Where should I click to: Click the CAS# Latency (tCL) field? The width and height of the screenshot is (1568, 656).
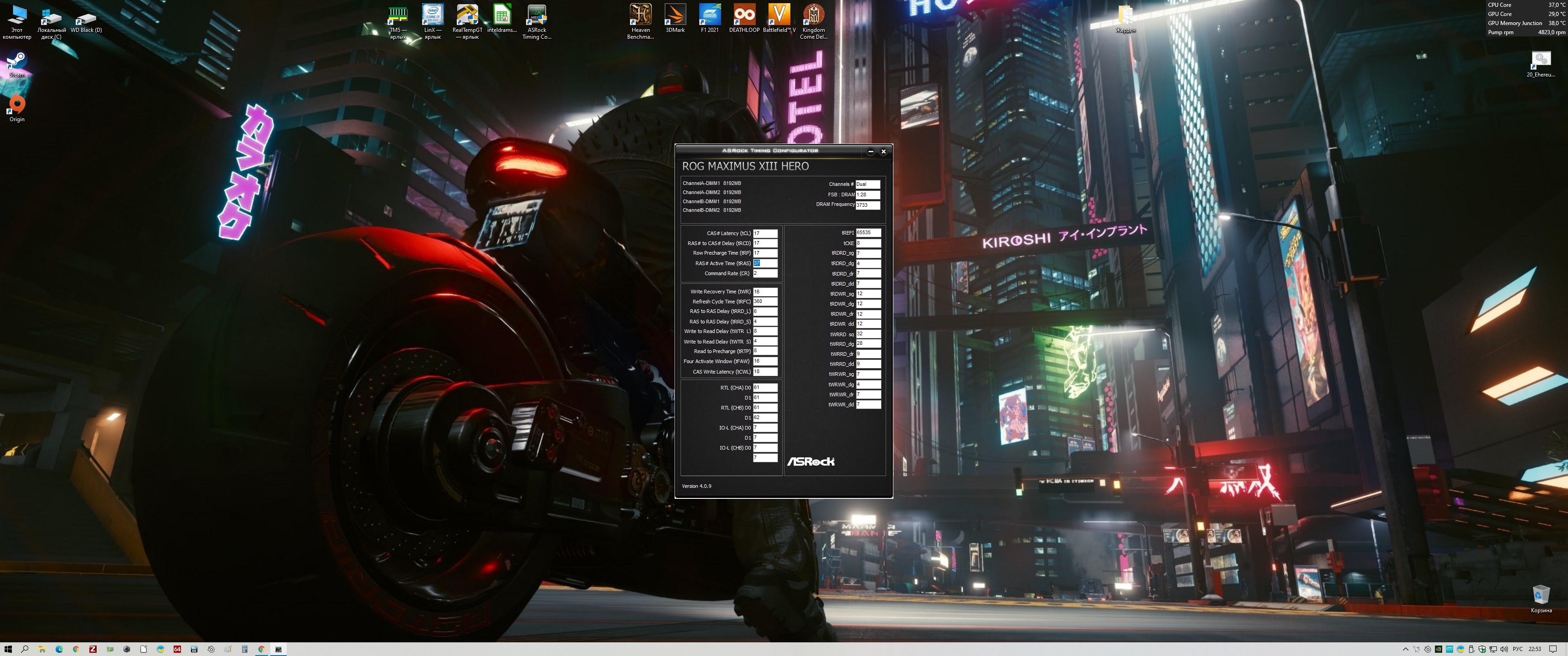point(765,233)
